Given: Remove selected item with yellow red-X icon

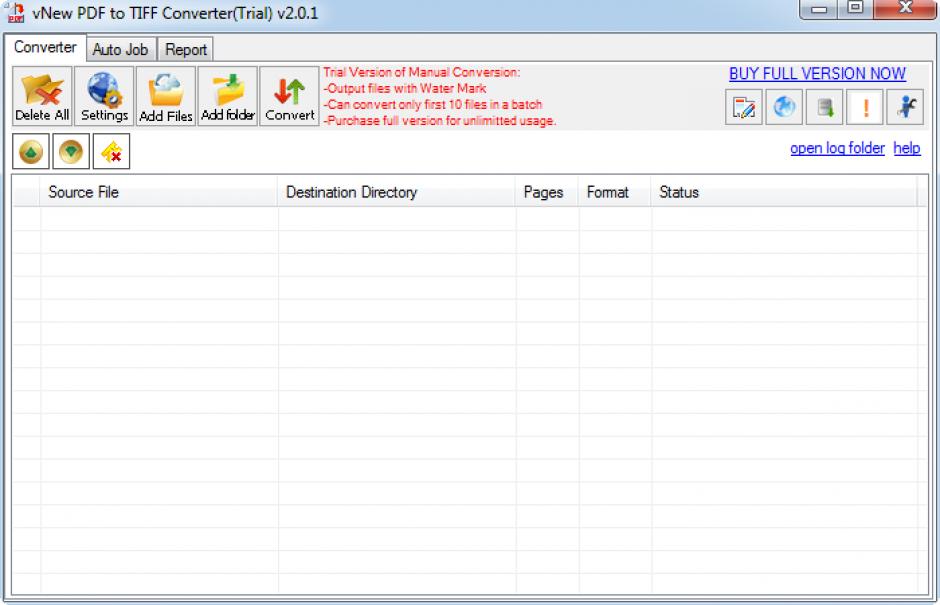Looking at the screenshot, I should click(112, 152).
